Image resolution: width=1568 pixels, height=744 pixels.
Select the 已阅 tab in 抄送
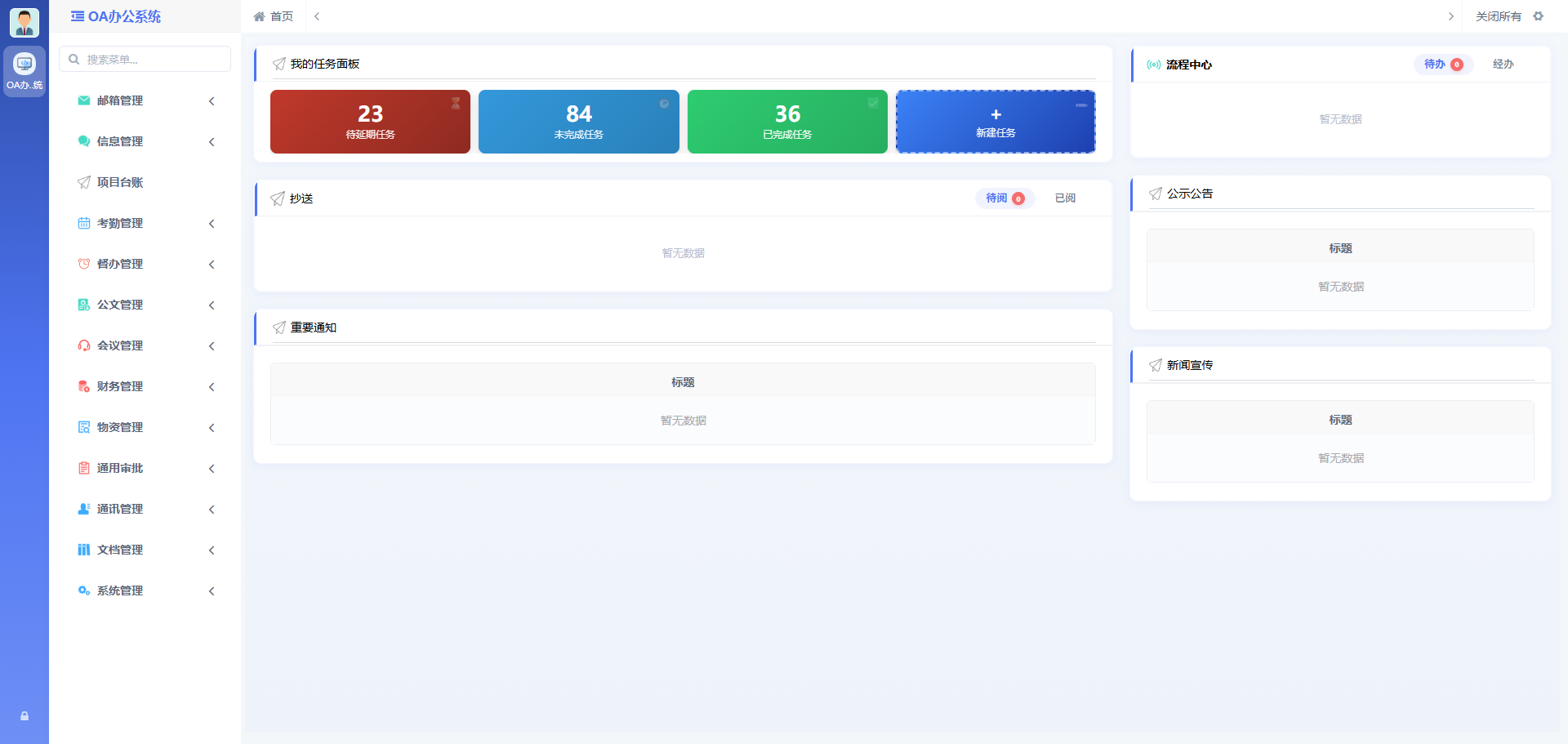pos(1065,198)
